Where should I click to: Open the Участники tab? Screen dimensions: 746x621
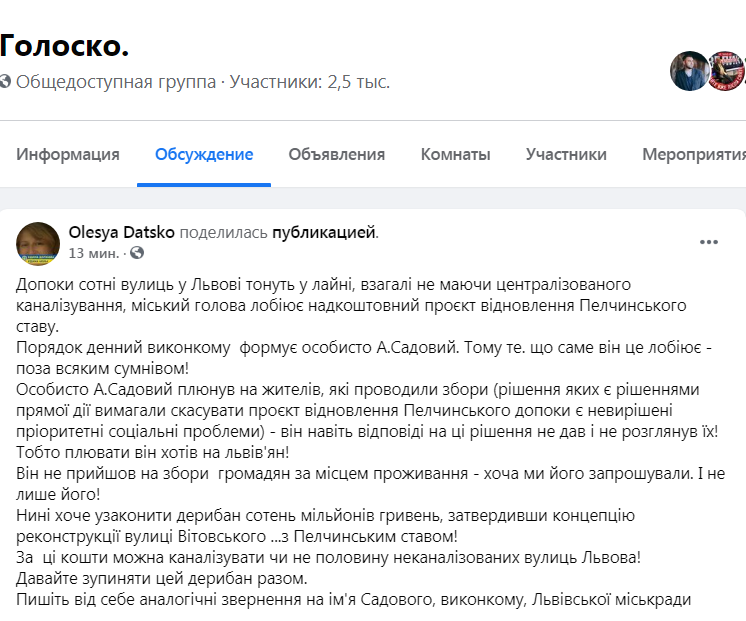566,154
